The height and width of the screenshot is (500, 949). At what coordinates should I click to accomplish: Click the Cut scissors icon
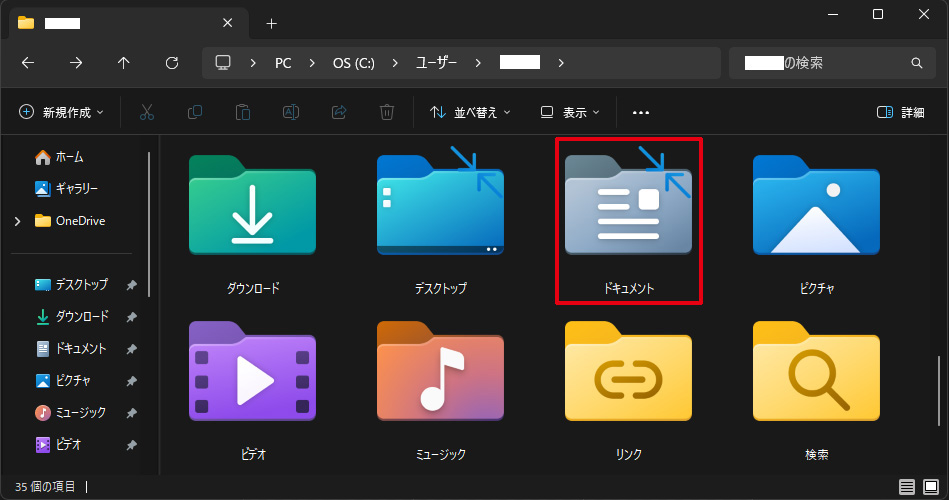click(146, 112)
